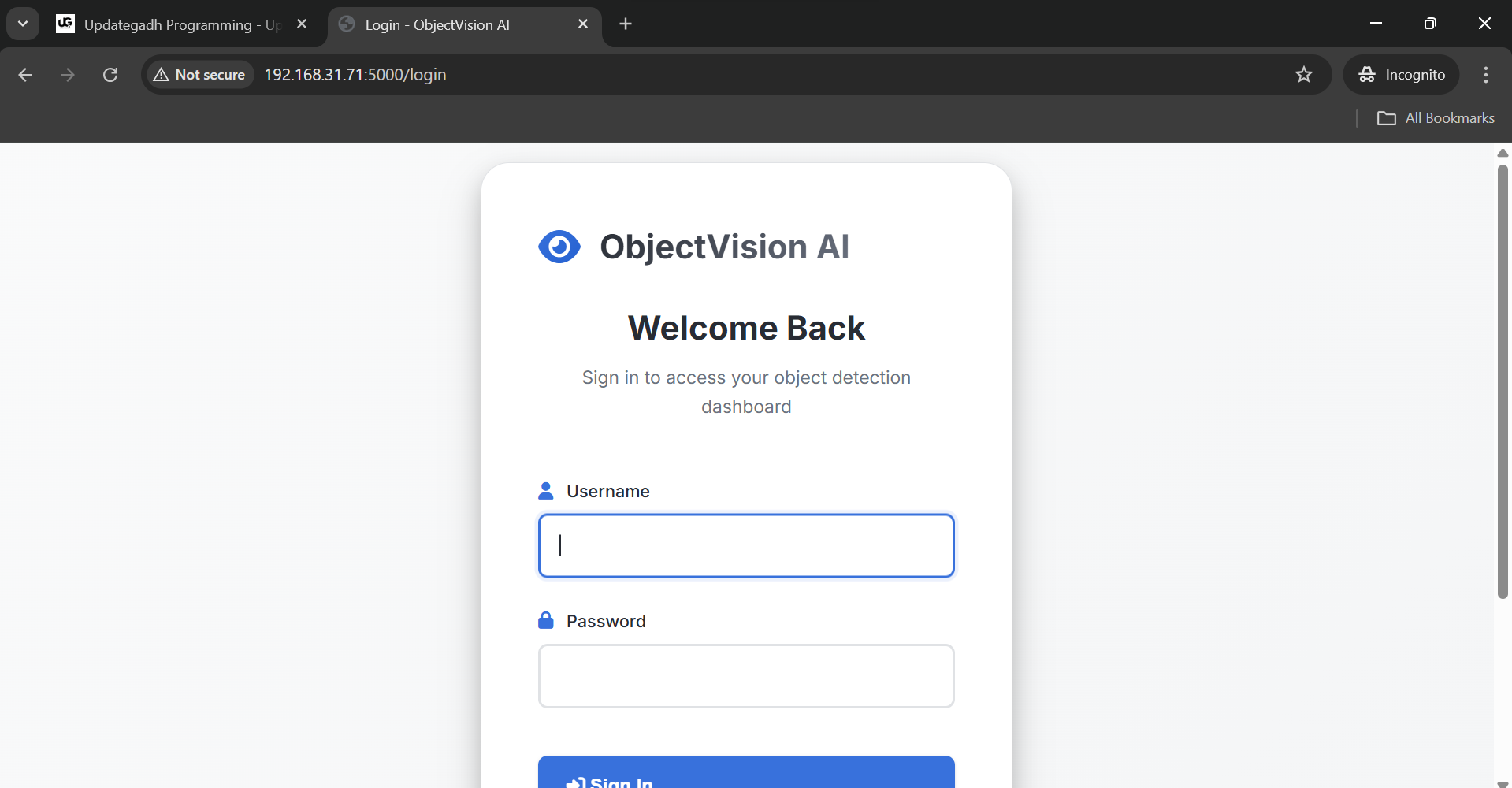Click the Username label text
1512x788 pixels.
point(607,491)
